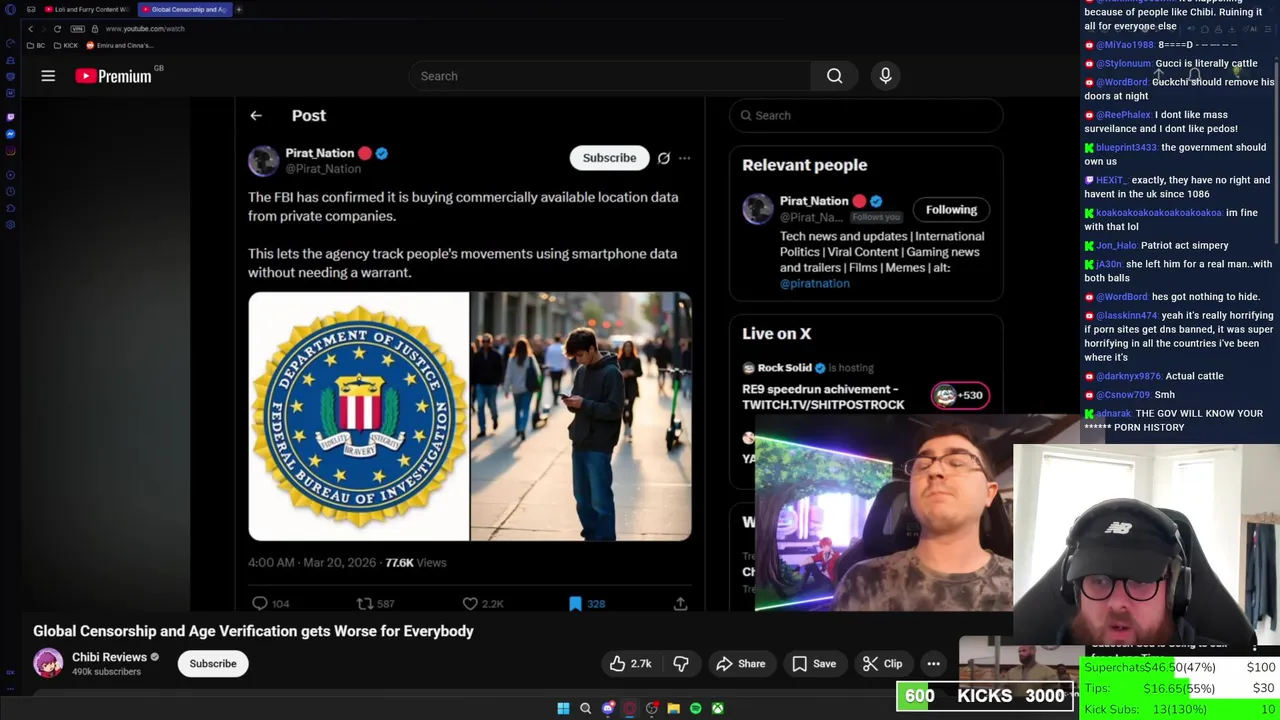The width and height of the screenshot is (1280, 720).
Task: Open the Pirat_Nation post author avatar
Action: point(264,160)
